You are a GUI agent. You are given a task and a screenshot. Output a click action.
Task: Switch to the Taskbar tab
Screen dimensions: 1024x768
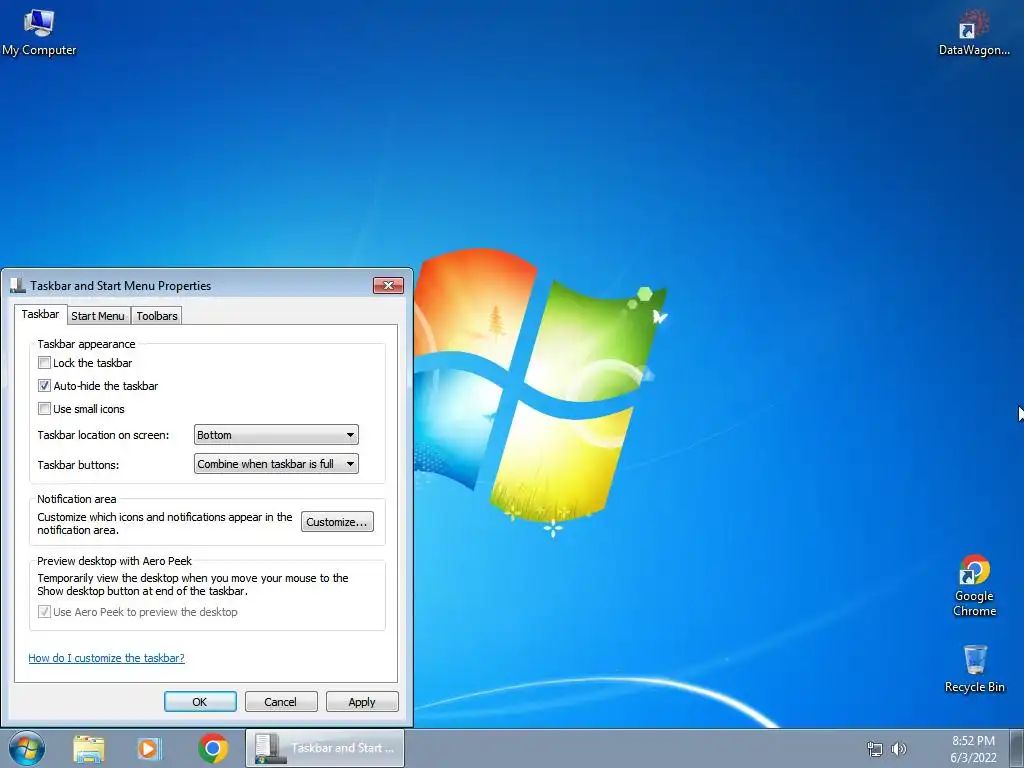coord(40,314)
